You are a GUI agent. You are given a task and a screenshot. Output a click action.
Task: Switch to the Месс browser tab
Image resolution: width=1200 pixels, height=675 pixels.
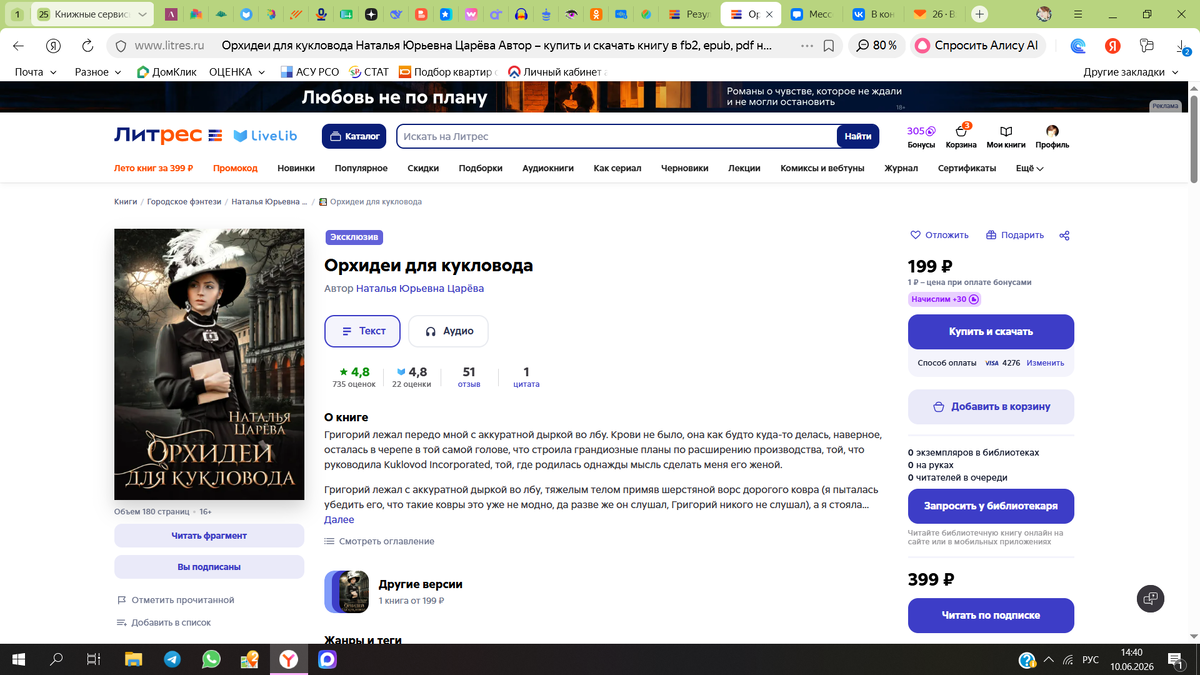tap(811, 14)
